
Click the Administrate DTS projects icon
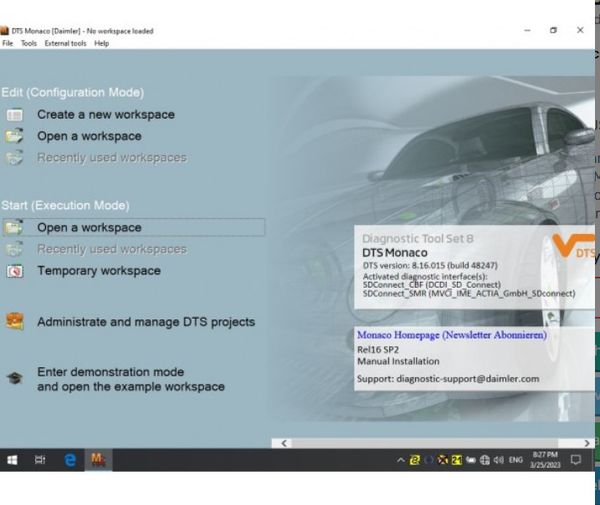coord(15,321)
